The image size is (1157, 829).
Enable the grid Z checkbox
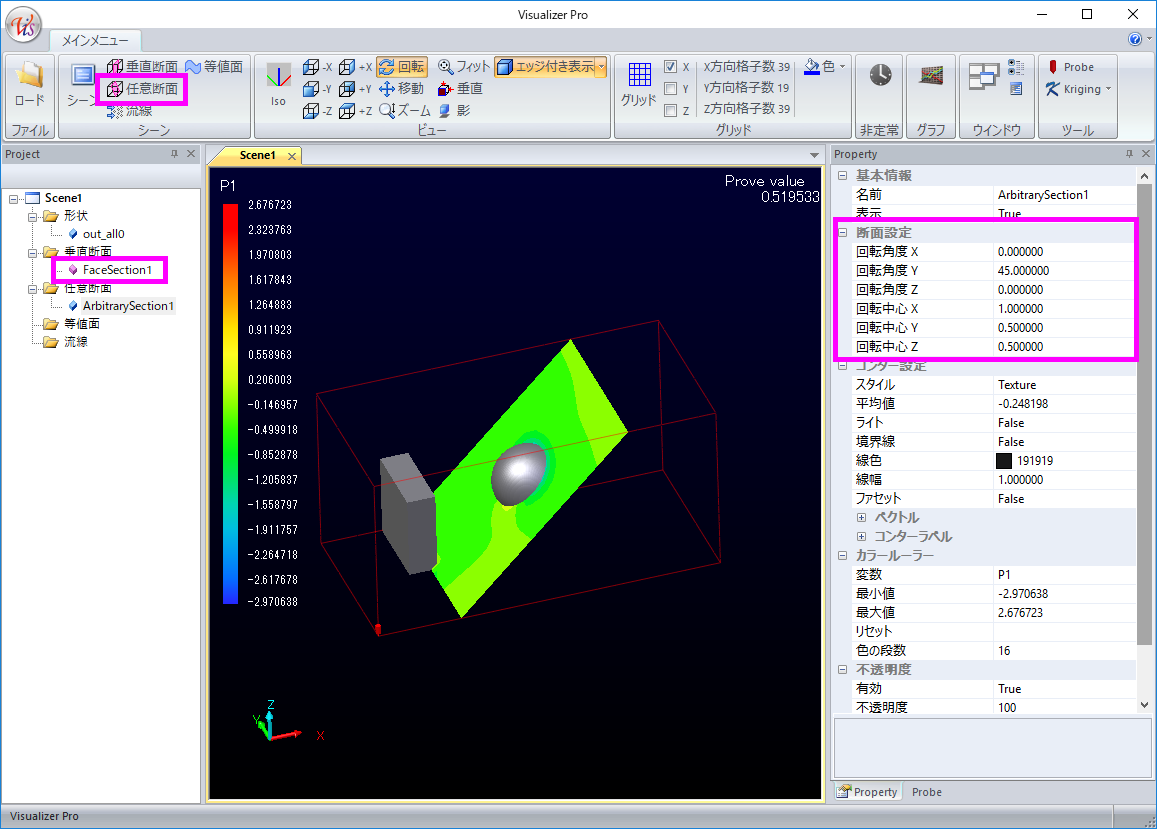tap(671, 111)
